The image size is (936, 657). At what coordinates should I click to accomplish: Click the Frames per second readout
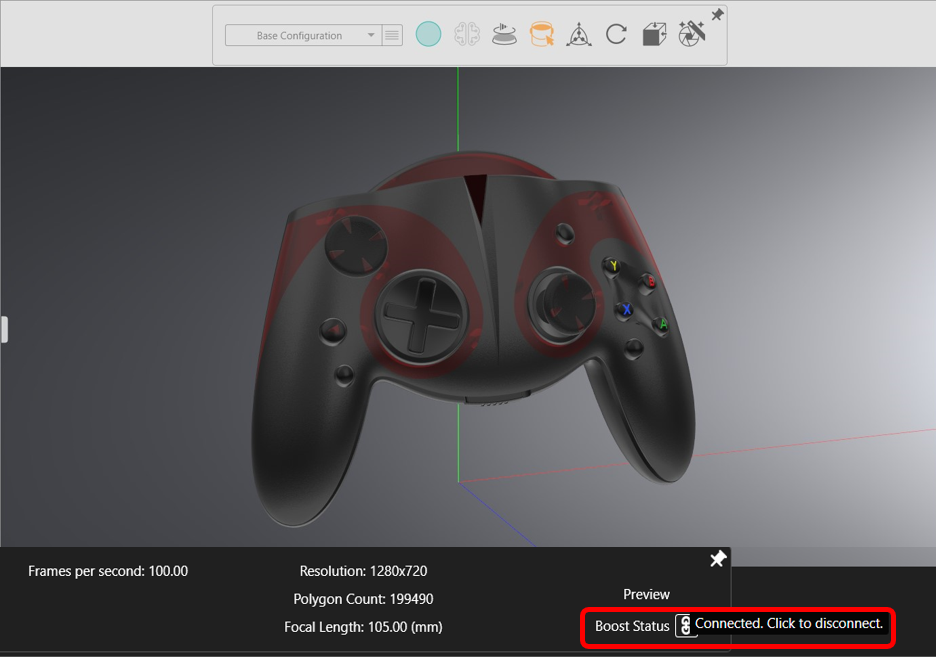click(108, 571)
